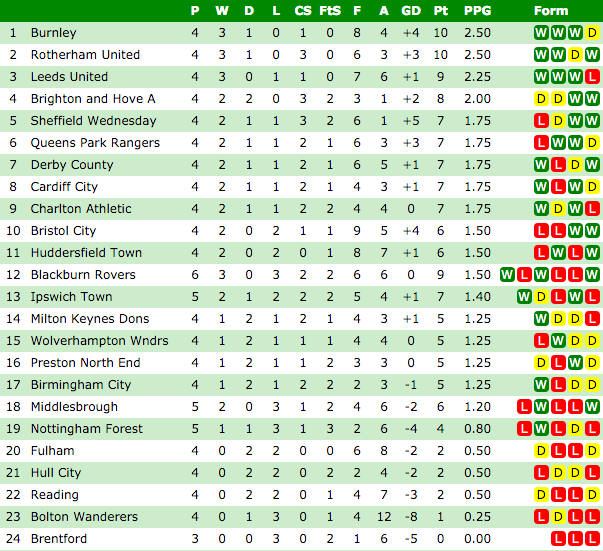
Task: Click Charlton Athletic's red L form badge
Action: click(592, 209)
